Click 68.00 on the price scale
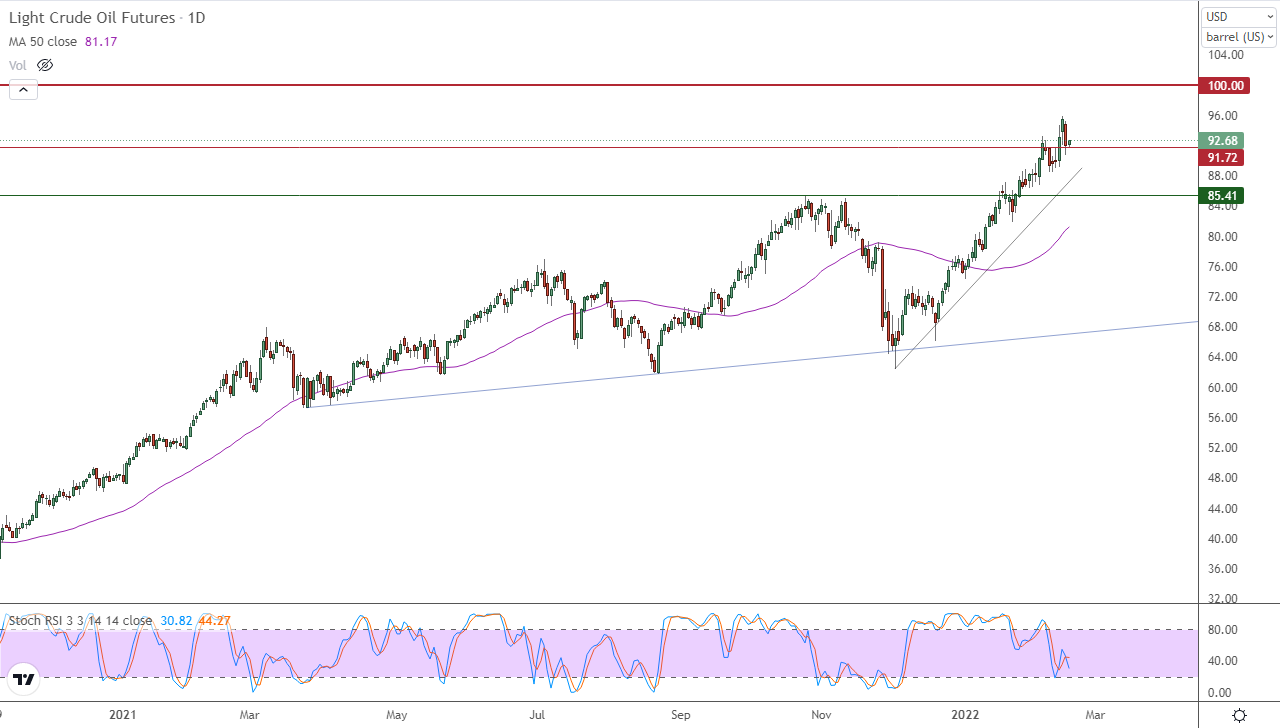Screen dimensions: 1280x728 click(1223, 327)
